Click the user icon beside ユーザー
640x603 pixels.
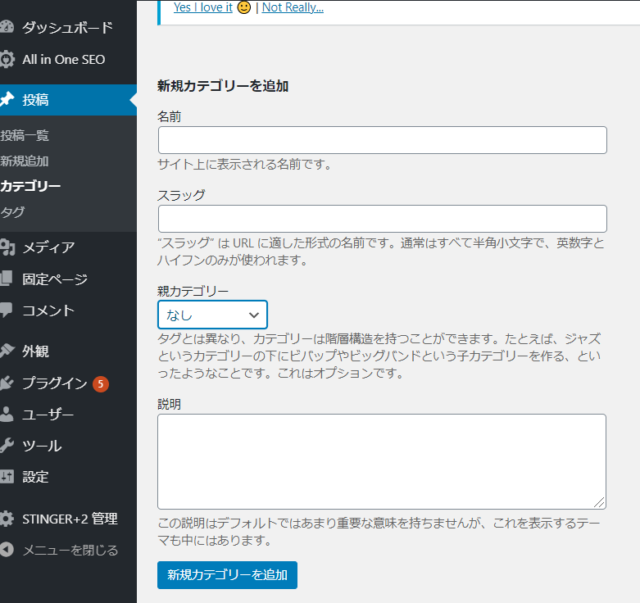tap(7, 414)
